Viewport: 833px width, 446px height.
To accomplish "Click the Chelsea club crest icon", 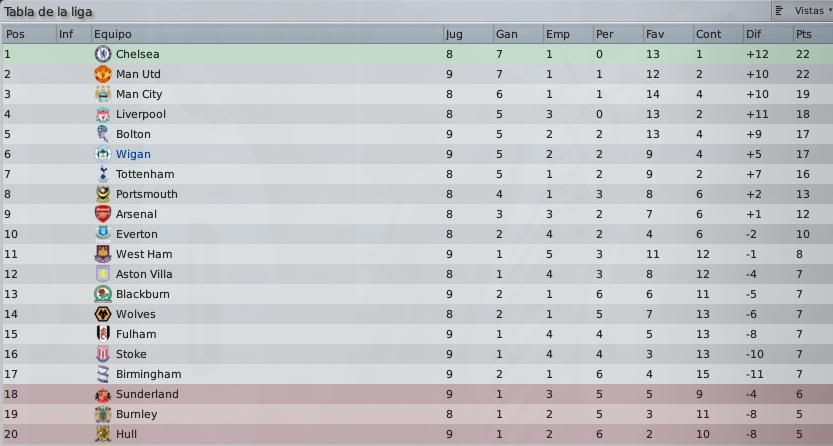I will click(x=103, y=54).
